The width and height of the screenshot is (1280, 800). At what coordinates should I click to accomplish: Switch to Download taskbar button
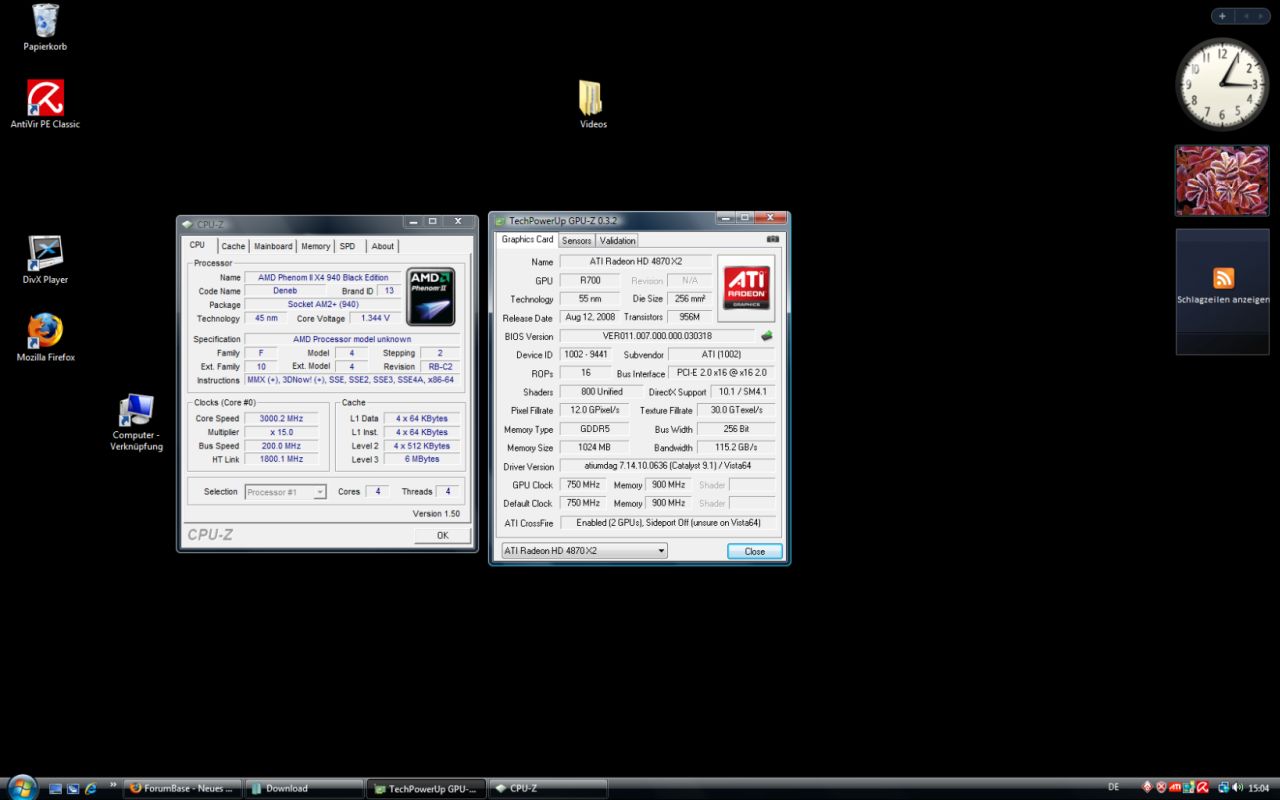(304, 788)
